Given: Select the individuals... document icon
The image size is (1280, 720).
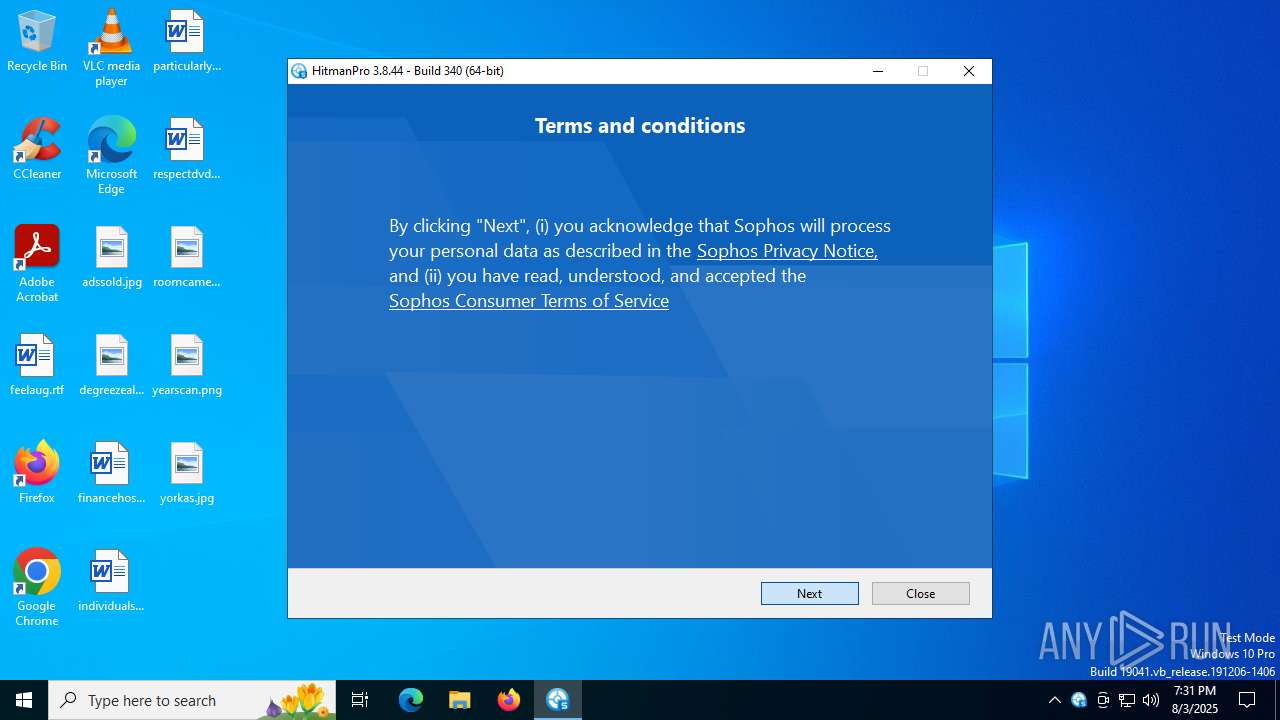Looking at the screenshot, I should [111, 581].
